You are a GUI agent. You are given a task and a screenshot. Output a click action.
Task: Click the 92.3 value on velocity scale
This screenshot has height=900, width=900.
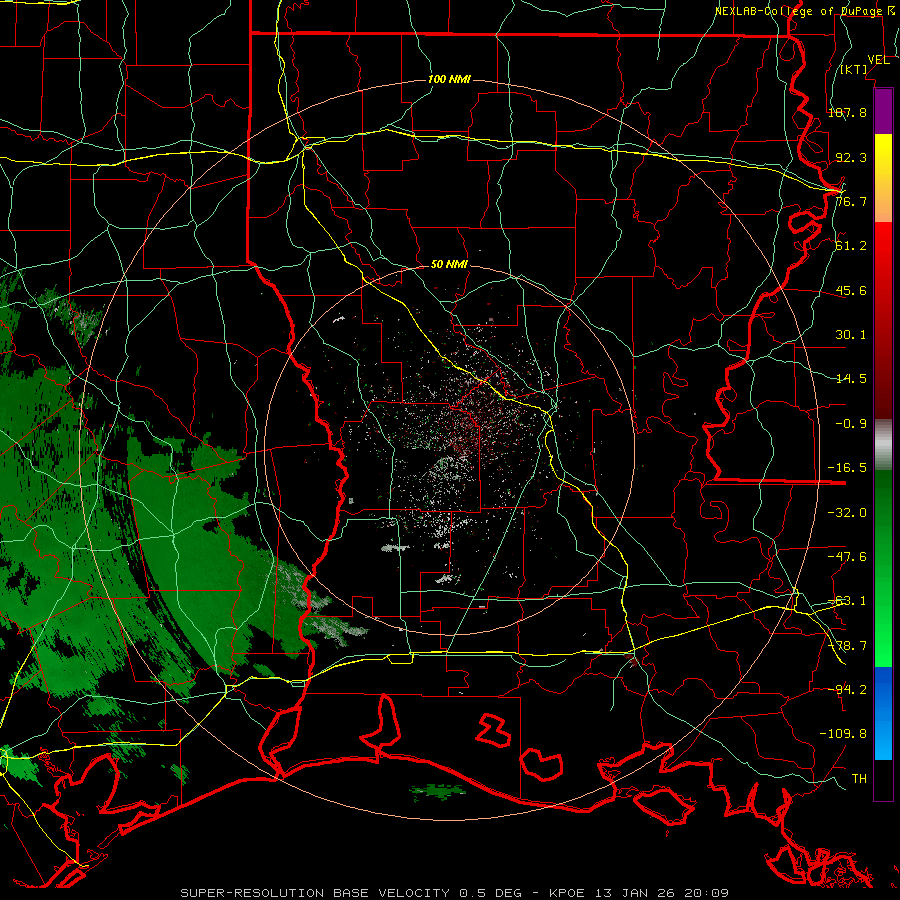[851, 157]
